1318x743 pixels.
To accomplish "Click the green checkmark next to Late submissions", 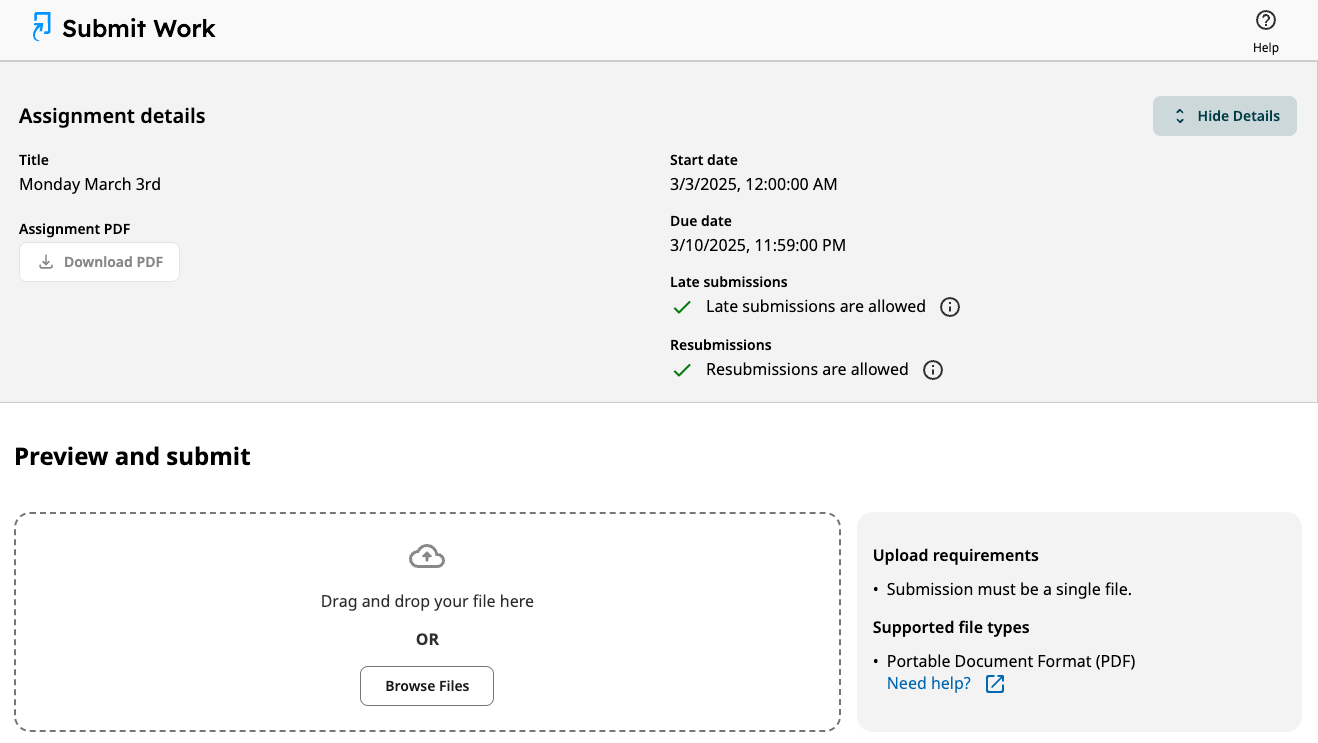I will tap(682, 307).
